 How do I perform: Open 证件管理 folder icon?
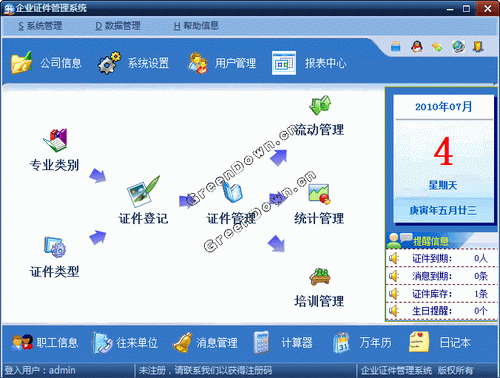click(x=233, y=192)
